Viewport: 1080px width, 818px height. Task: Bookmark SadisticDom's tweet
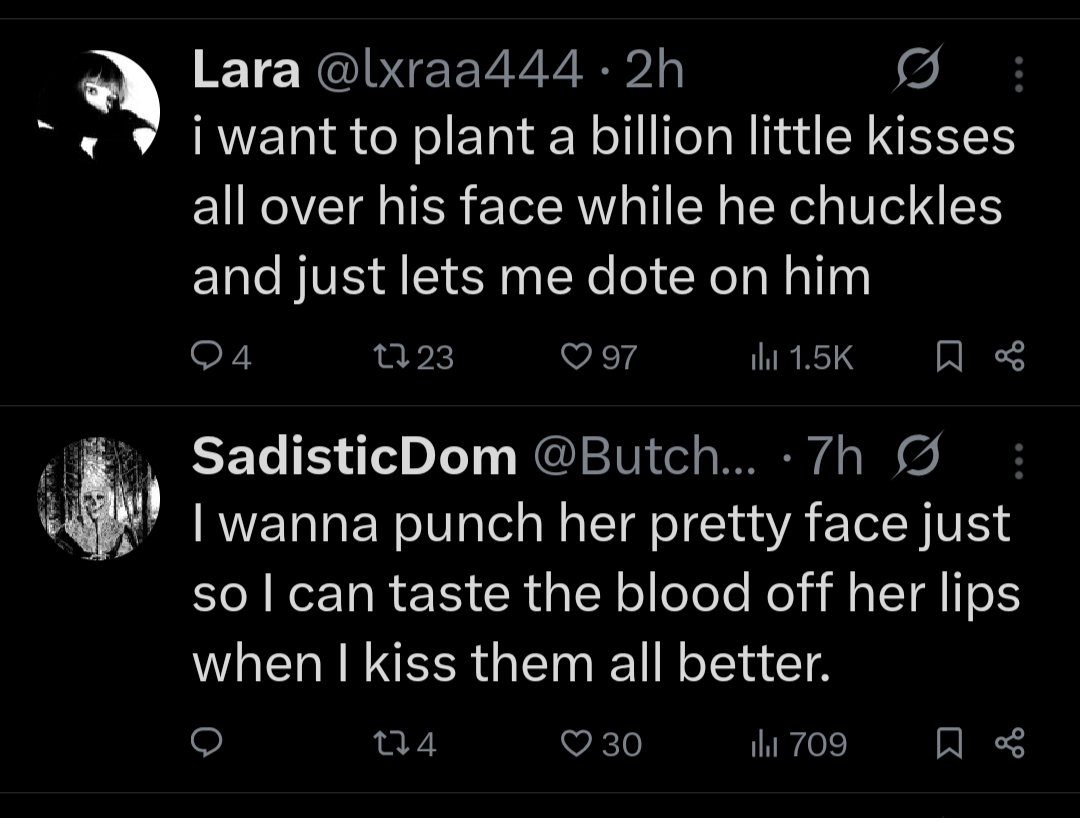(949, 744)
